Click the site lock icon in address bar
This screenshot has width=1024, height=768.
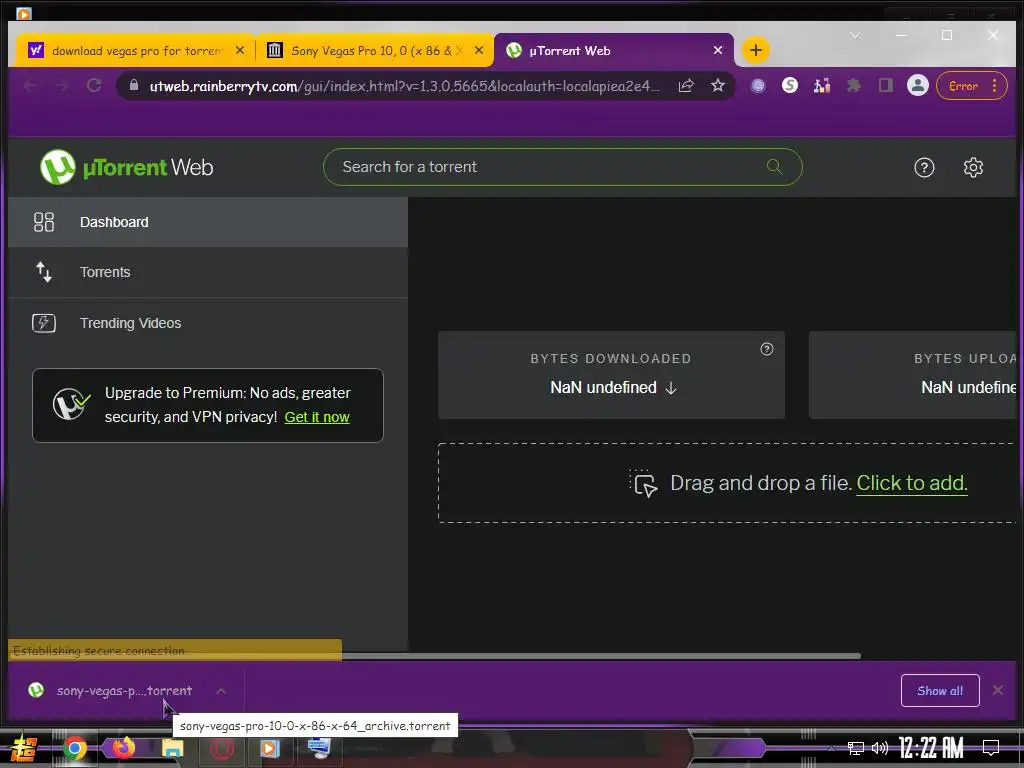(x=134, y=86)
